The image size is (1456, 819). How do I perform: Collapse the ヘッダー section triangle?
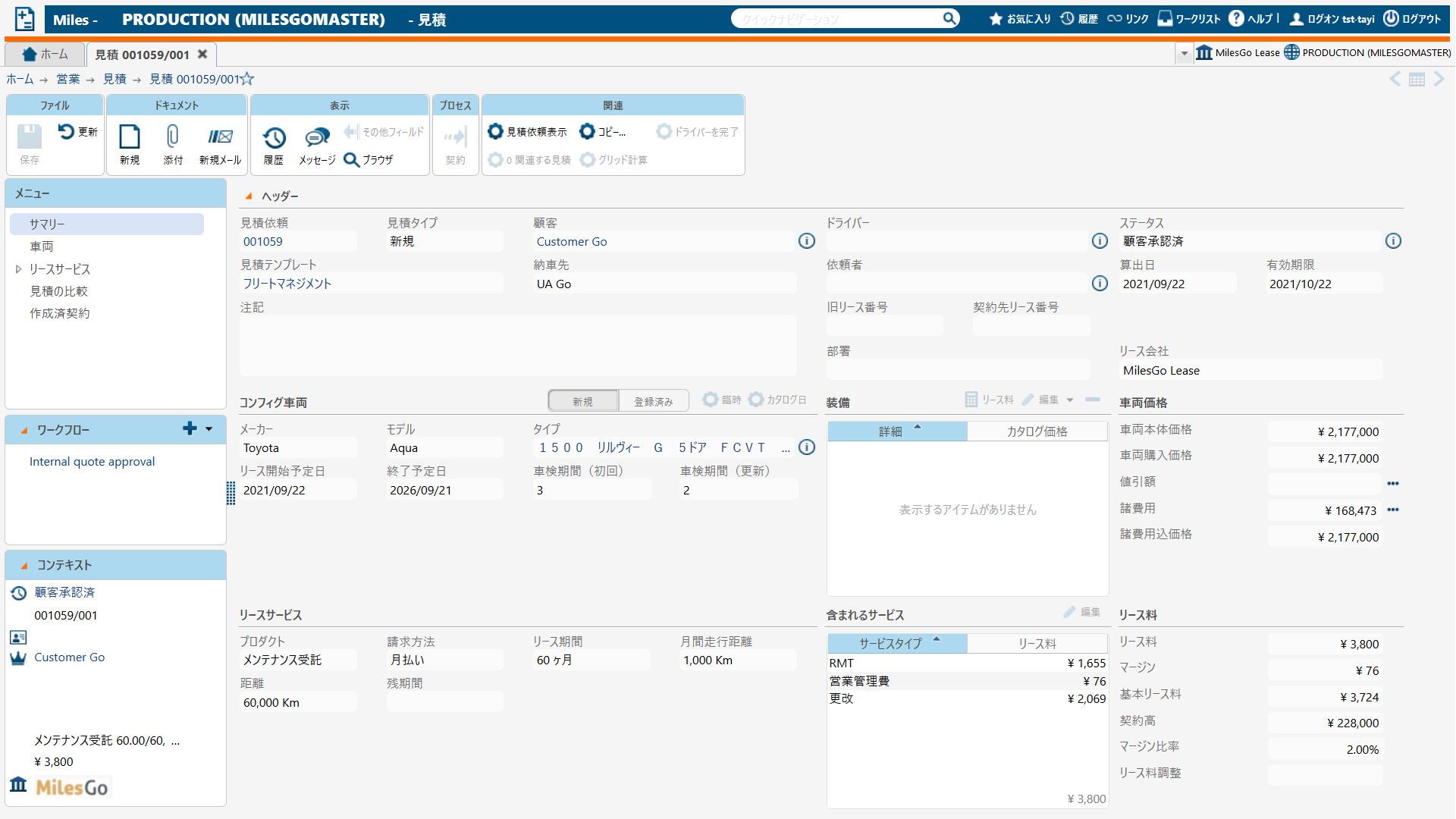click(248, 196)
